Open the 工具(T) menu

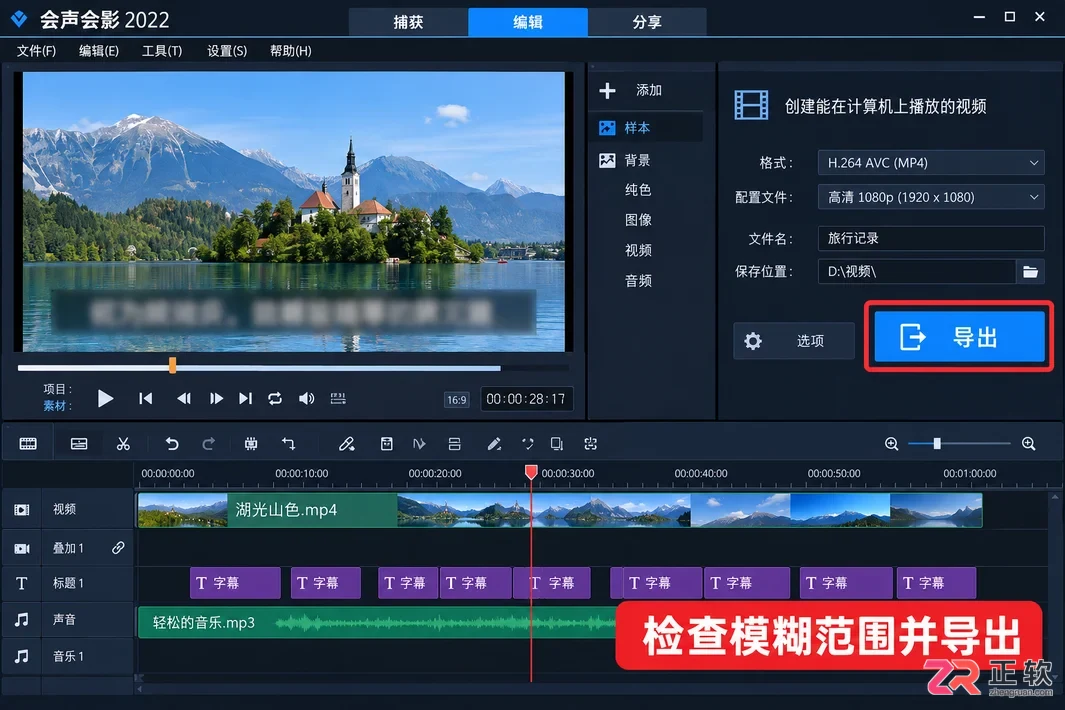click(162, 51)
